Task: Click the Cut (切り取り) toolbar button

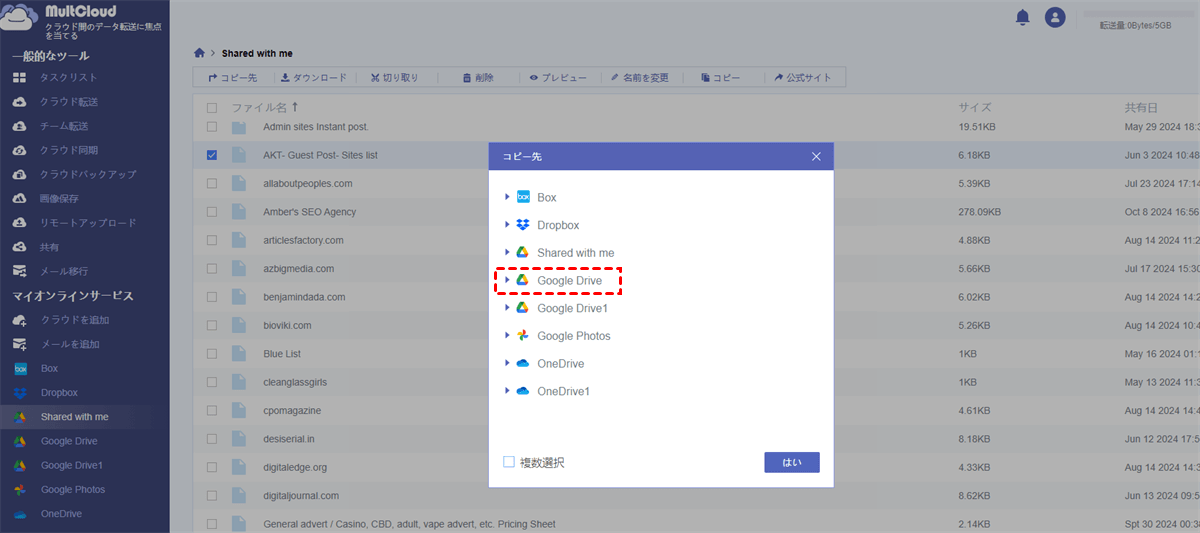Action: click(x=394, y=77)
